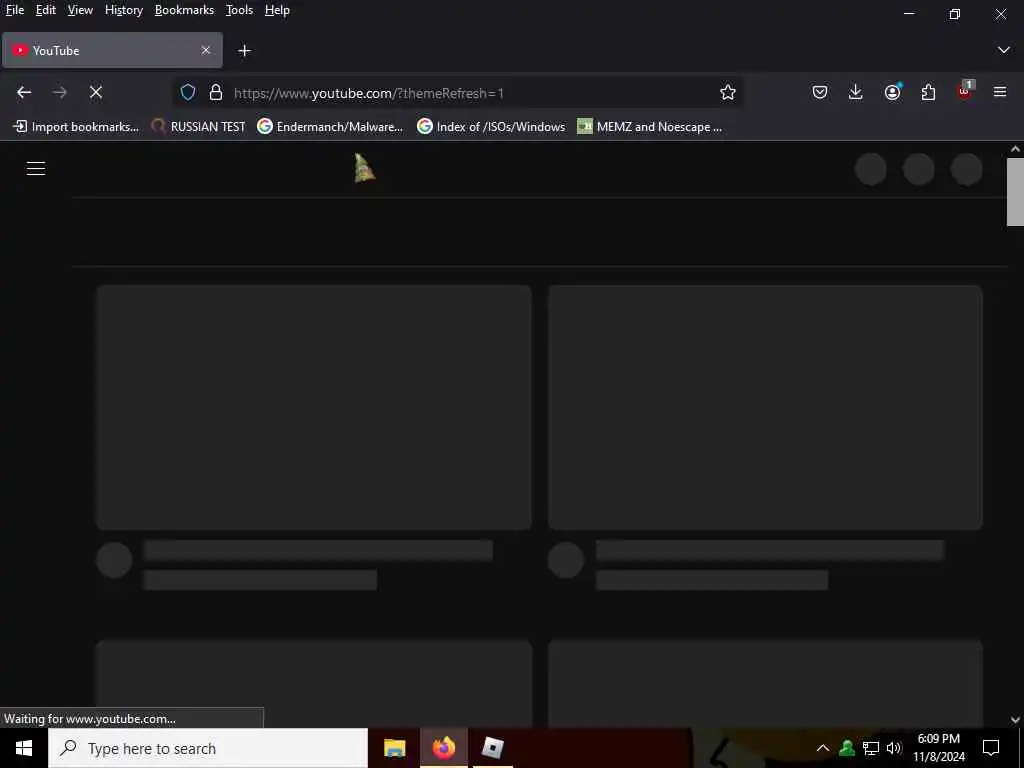Click the page logo image
Image resolution: width=1024 pixels, height=768 pixels.
364,168
